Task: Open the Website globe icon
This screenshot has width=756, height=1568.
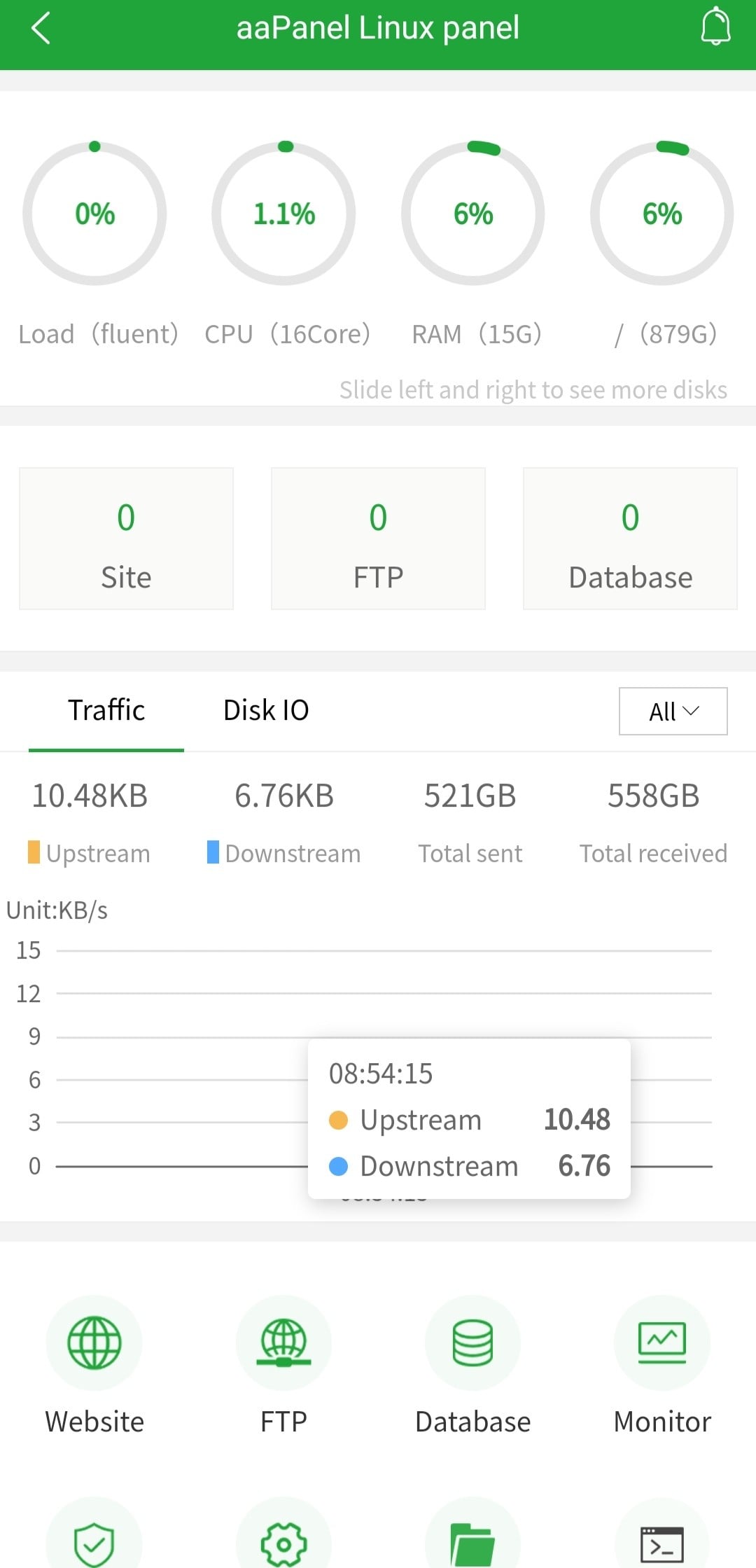Action: [94, 1342]
